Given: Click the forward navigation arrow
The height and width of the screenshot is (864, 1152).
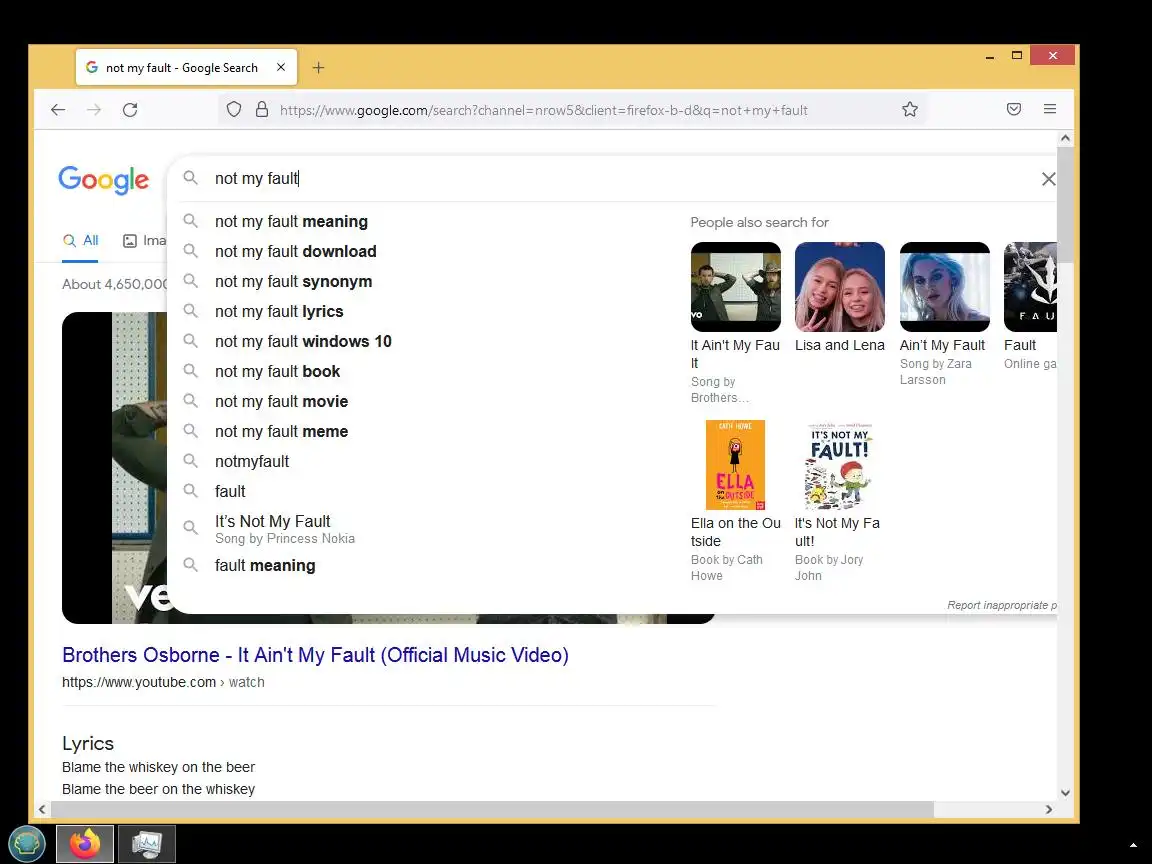Looking at the screenshot, I should pos(94,110).
